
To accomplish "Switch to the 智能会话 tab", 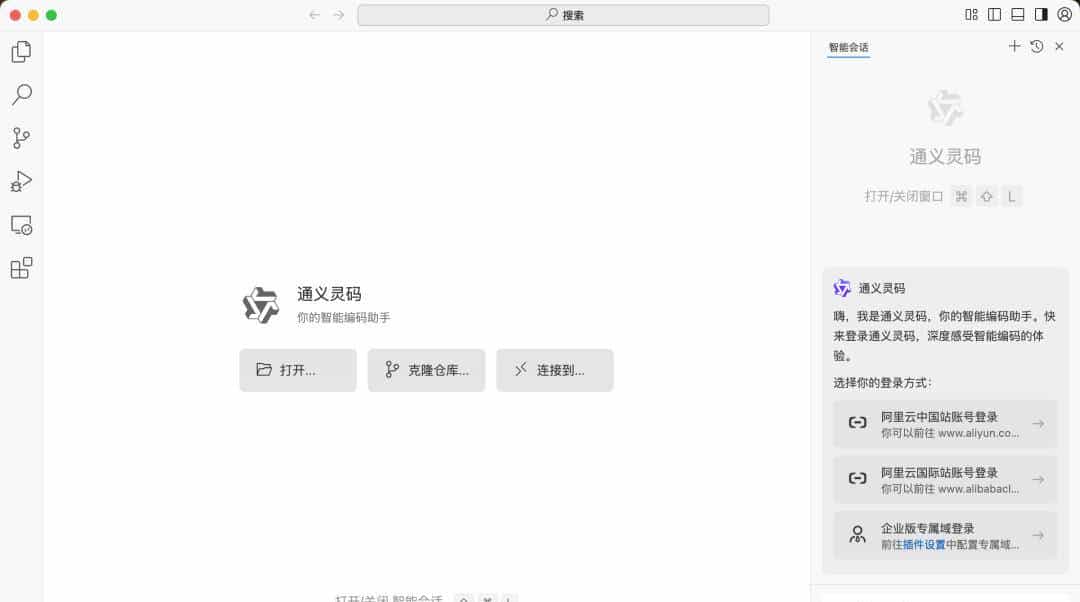I will click(x=847, y=47).
